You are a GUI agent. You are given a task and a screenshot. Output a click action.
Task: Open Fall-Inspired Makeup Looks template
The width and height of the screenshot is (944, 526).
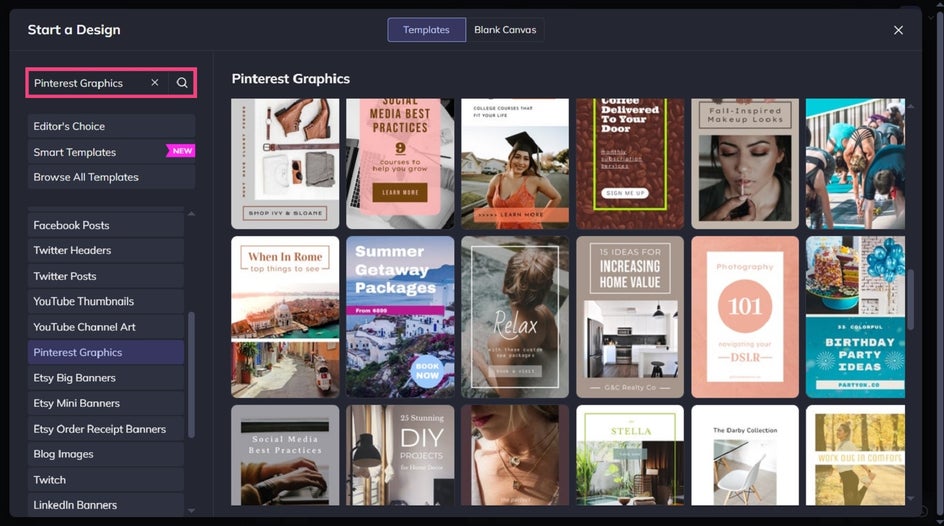[745, 164]
